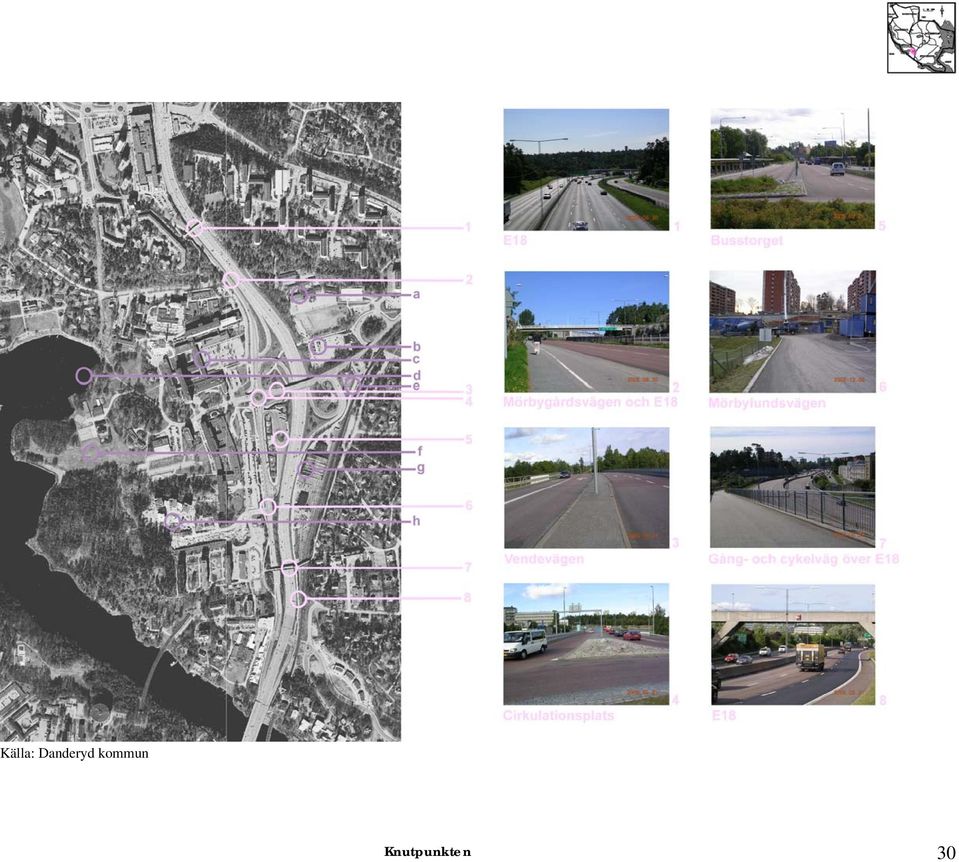This screenshot has width=959, height=862.
Task: Open the Vendevägen road photo
Action: tap(587, 488)
